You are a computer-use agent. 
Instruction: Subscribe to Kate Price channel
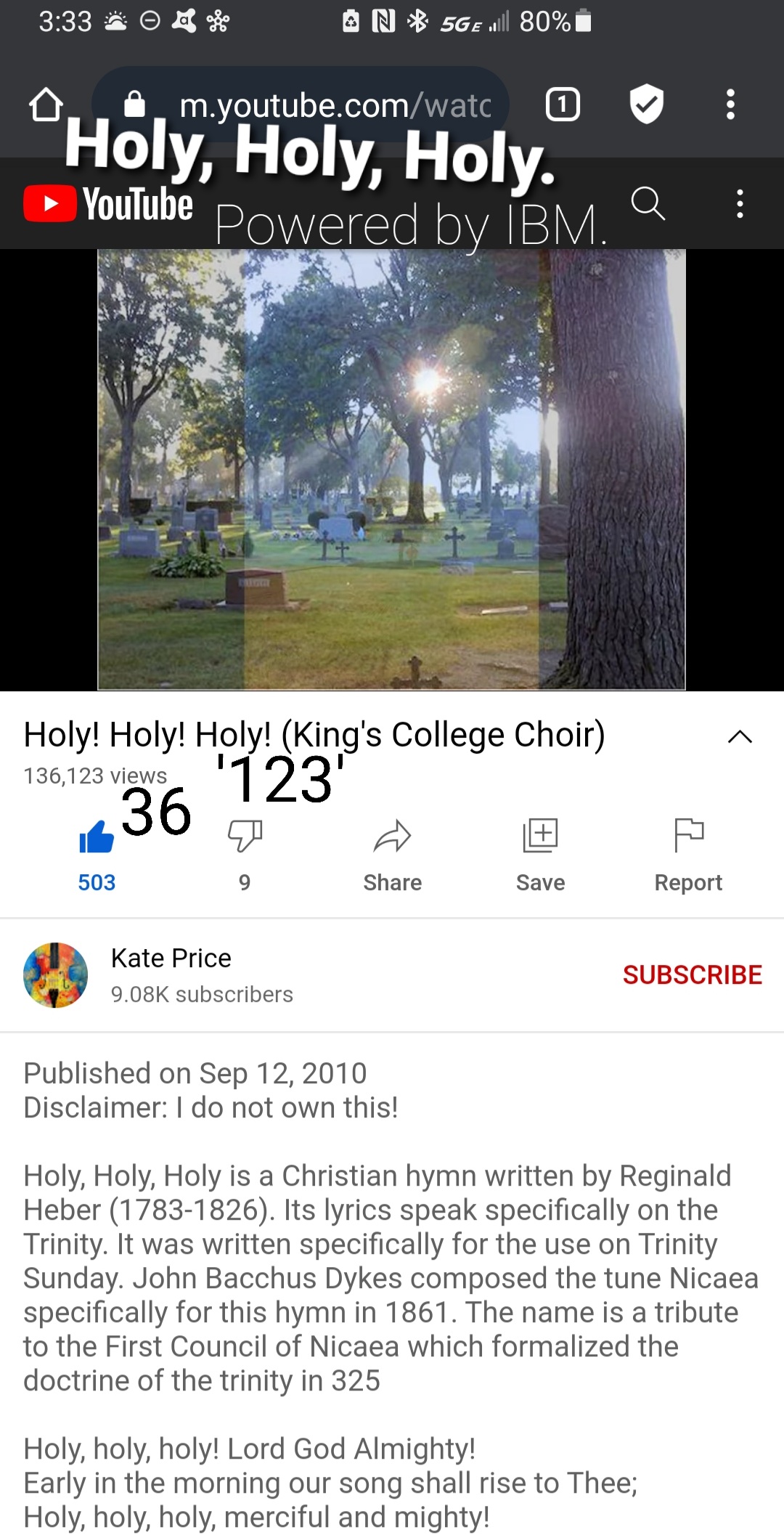(x=693, y=974)
